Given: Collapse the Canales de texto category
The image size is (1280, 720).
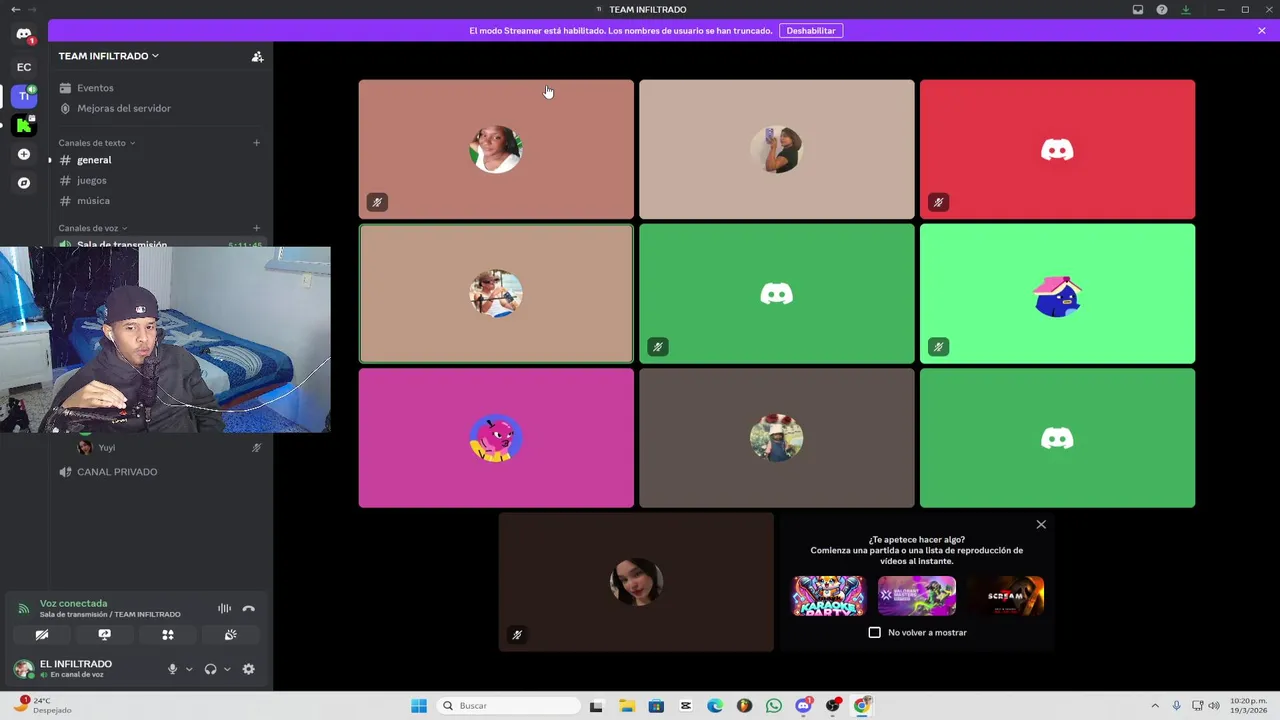Looking at the screenshot, I should point(96,143).
